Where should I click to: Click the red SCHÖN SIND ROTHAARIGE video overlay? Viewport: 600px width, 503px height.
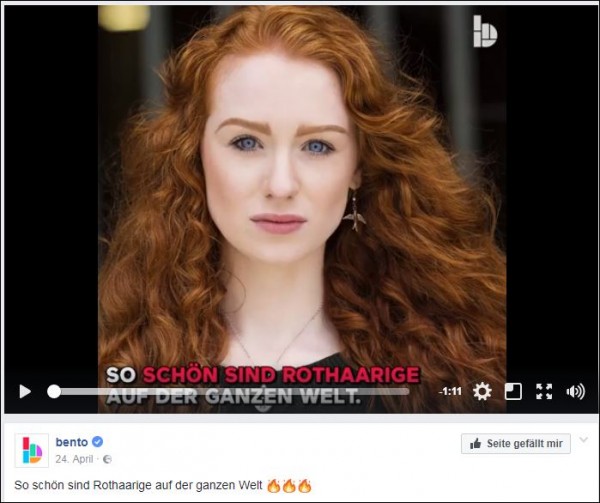coord(281,375)
